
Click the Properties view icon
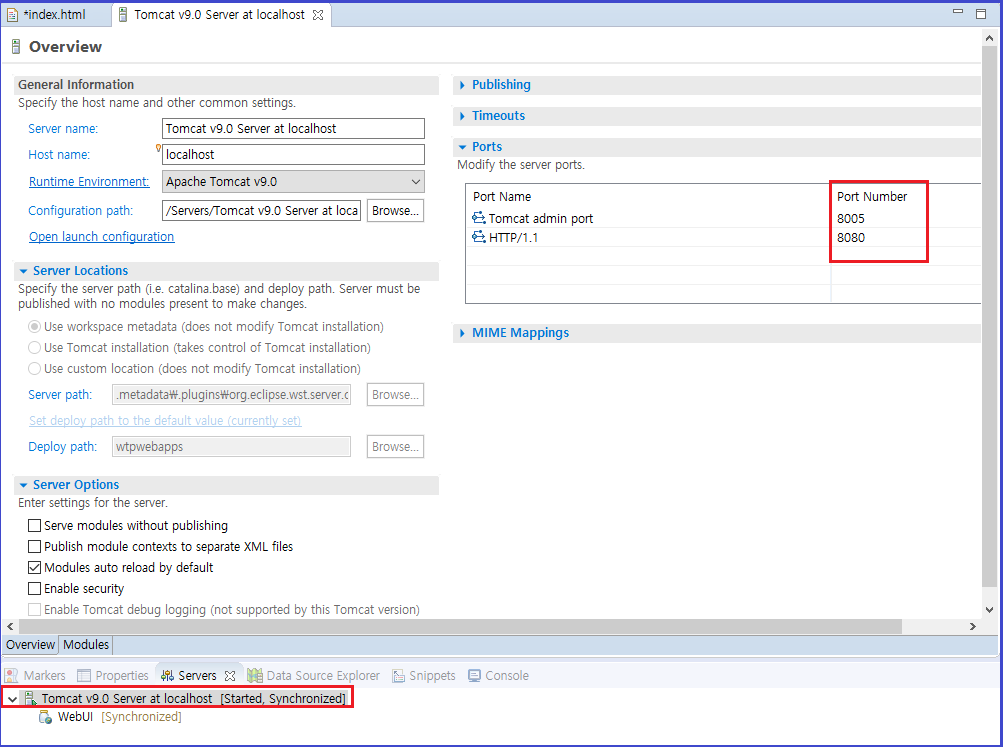click(x=84, y=675)
